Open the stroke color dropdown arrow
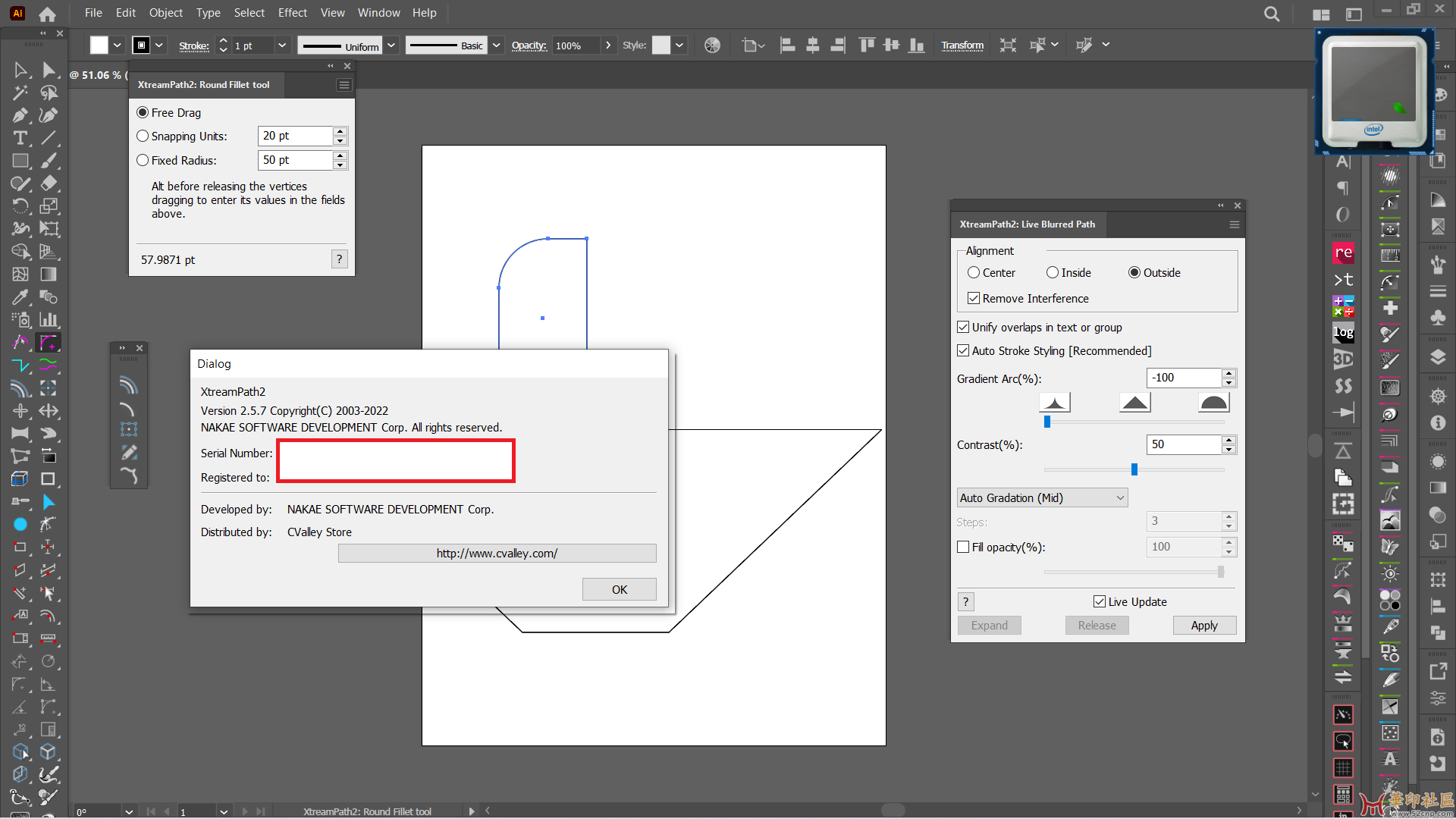Screen dimensions: 1456x819 pos(159,45)
